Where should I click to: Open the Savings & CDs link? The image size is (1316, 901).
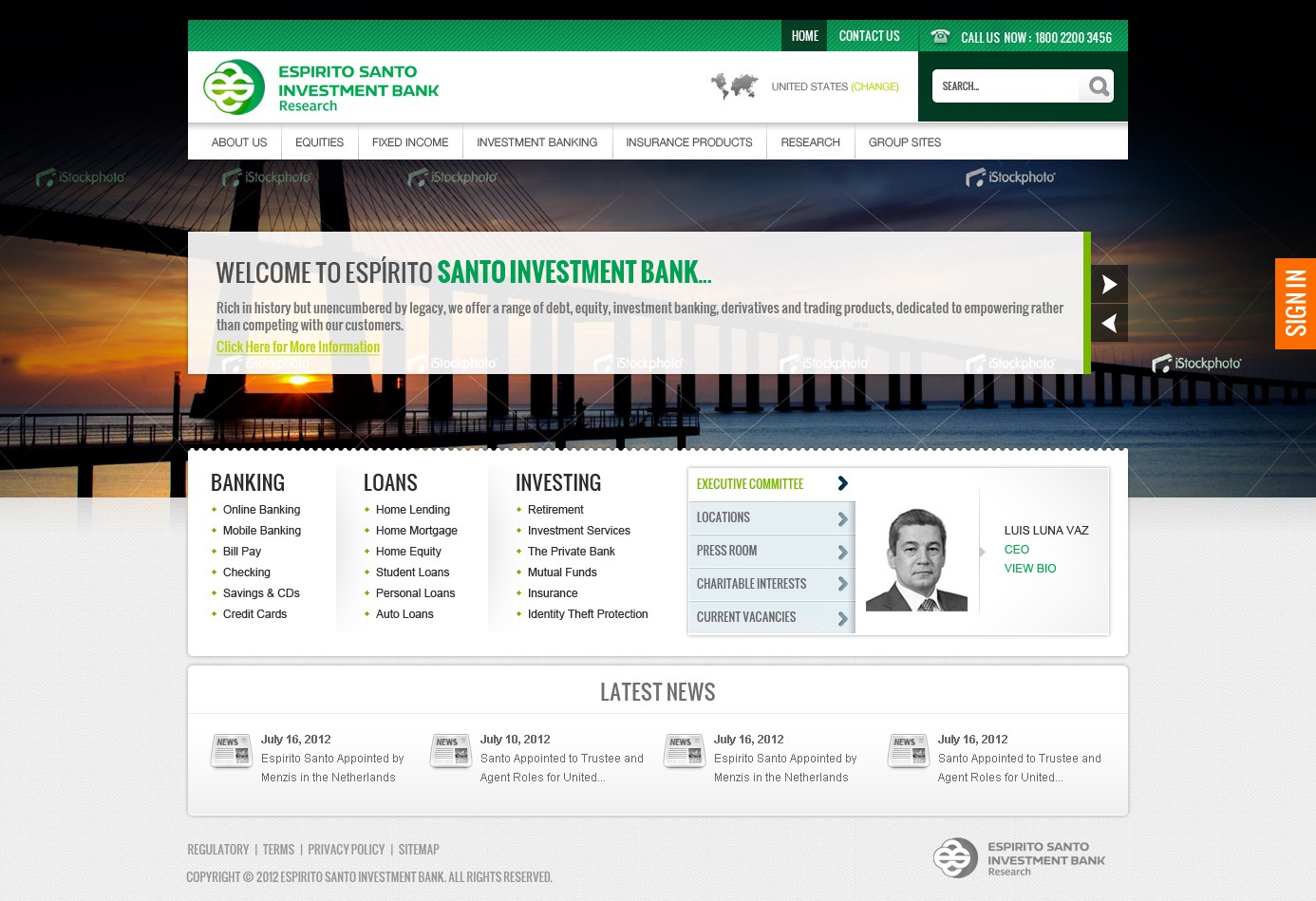261,593
